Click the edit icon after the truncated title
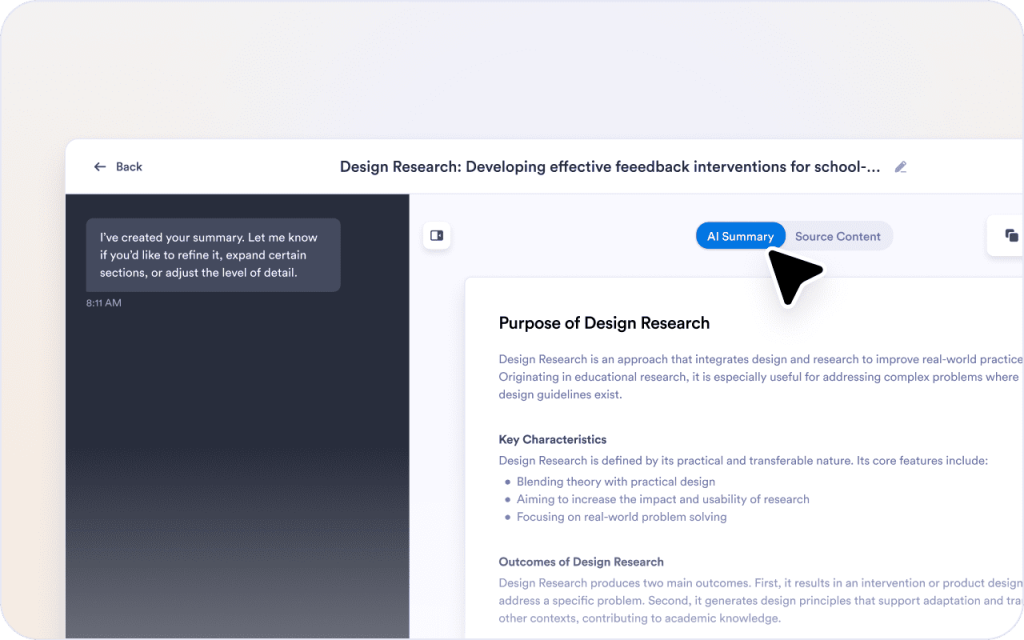The width and height of the screenshot is (1024, 640). tap(900, 166)
